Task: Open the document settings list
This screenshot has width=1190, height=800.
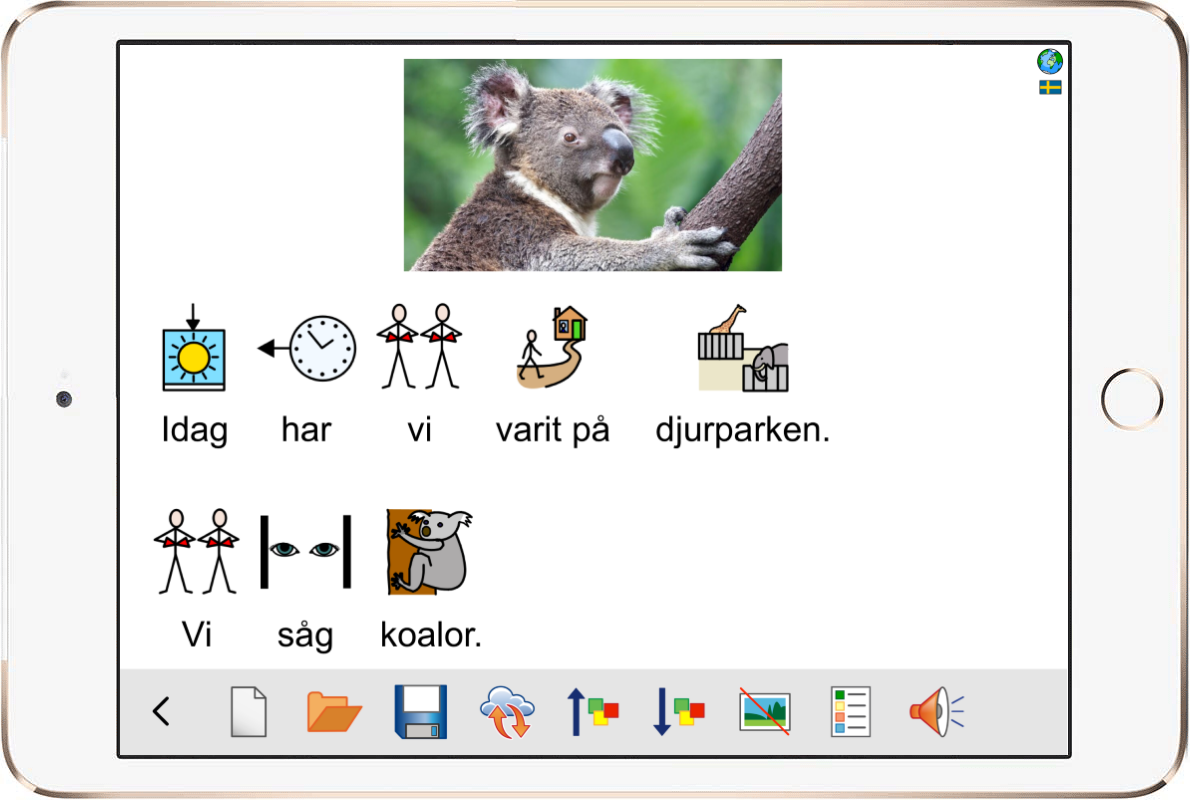Action: tap(850, 711)
